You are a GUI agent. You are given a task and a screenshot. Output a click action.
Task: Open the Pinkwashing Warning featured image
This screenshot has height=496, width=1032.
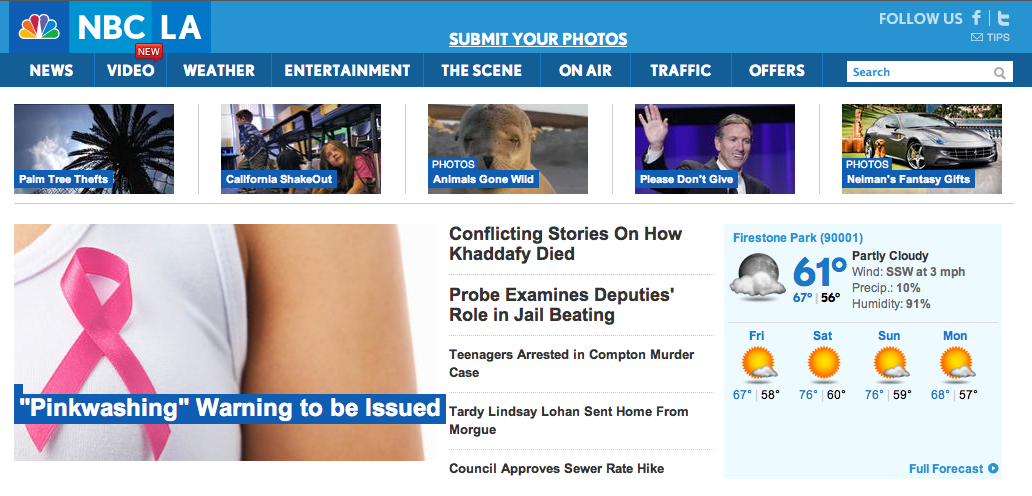(x=224, y=342)
